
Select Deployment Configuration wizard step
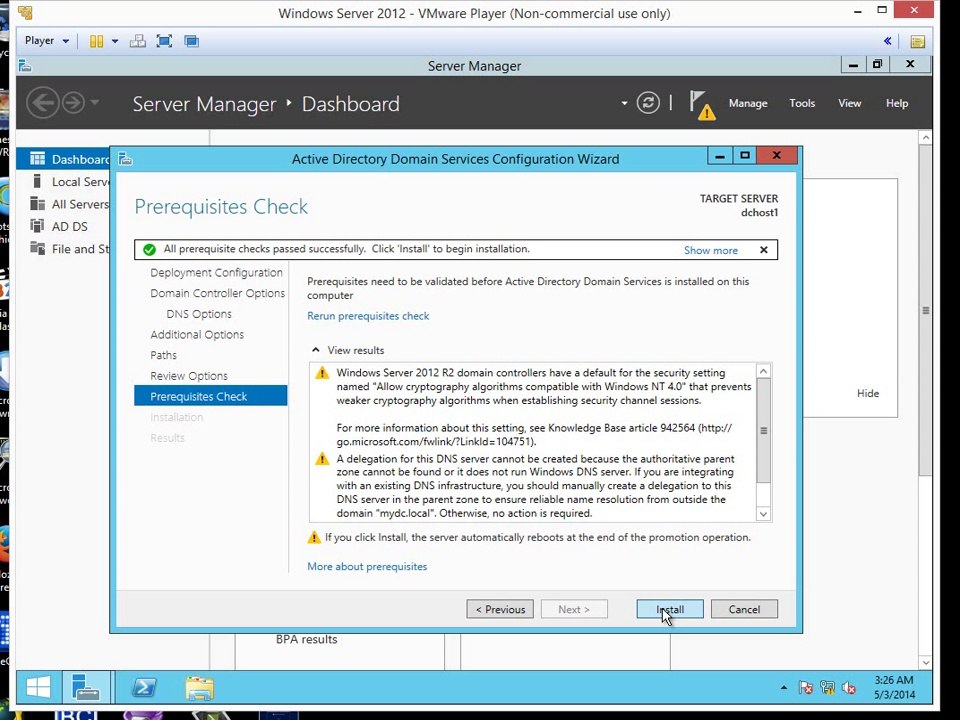216,272
